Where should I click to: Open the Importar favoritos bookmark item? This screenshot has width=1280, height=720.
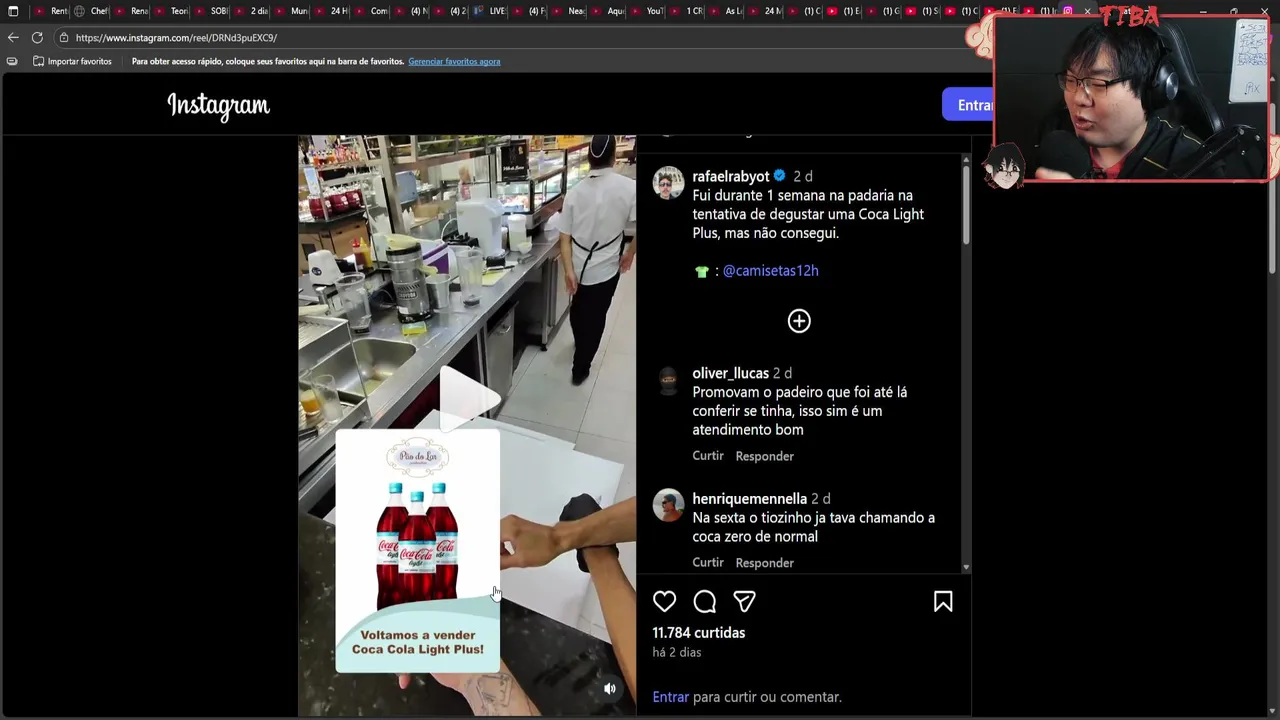point(72,61)
